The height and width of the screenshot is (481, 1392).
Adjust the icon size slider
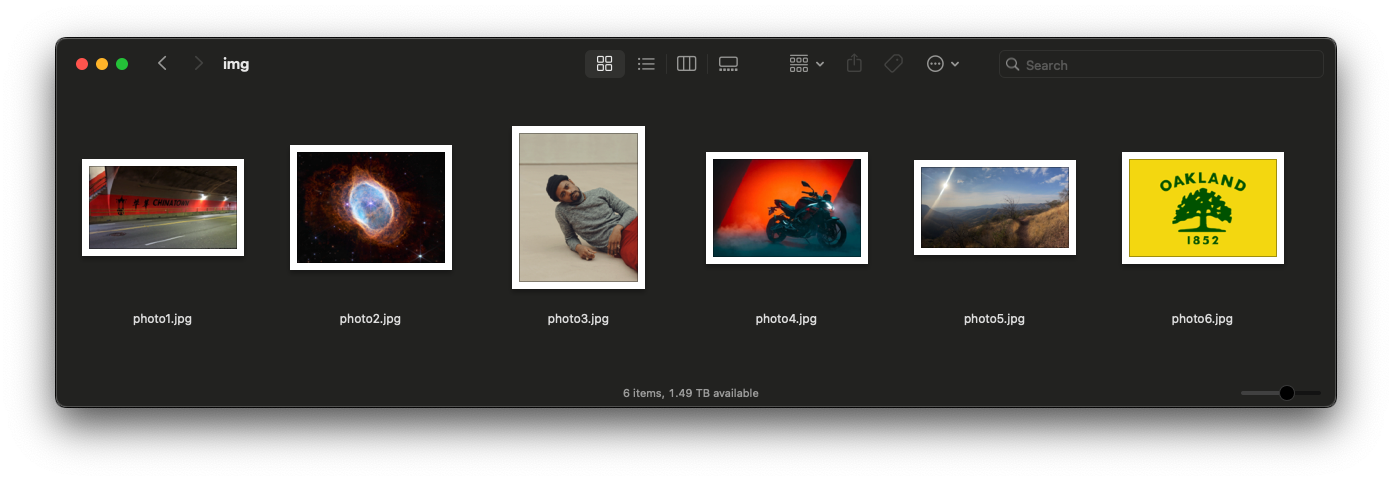(1286, 393)
